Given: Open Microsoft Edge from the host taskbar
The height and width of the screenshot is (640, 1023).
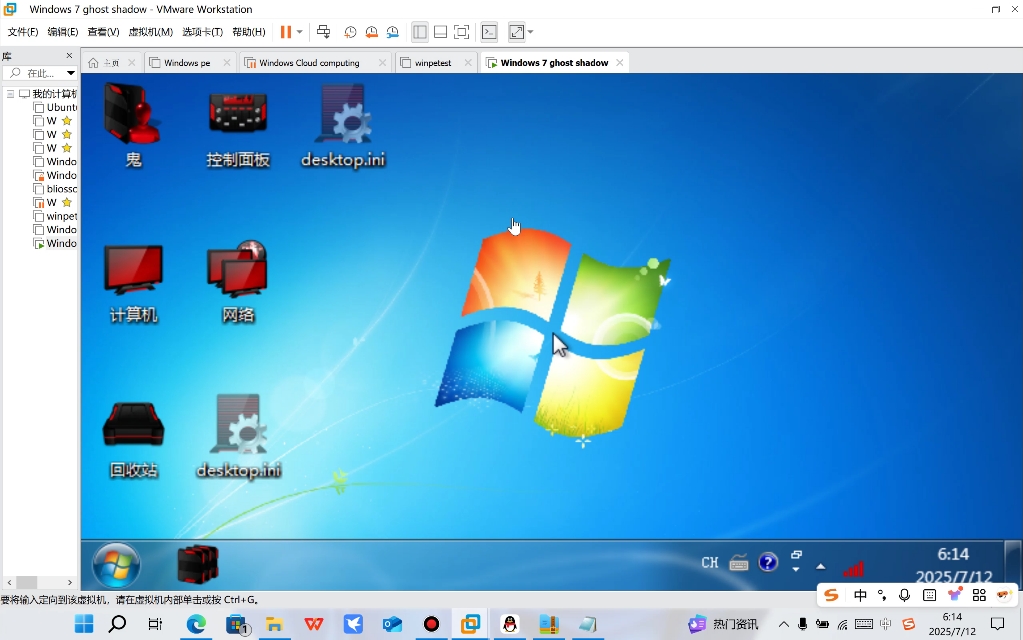Looking at the screenshot, I should pos(196,624).
